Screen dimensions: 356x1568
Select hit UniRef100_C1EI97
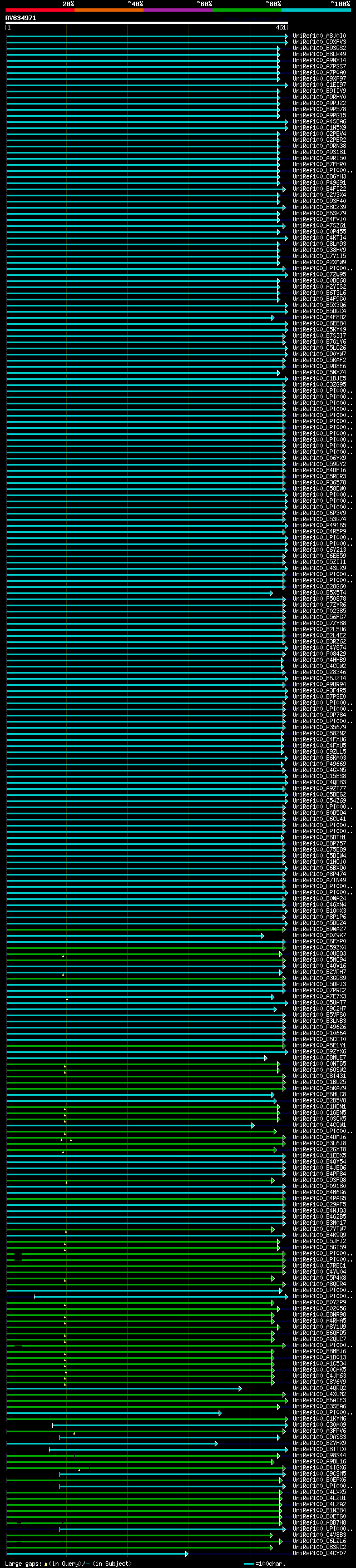[x=319, y=85]
